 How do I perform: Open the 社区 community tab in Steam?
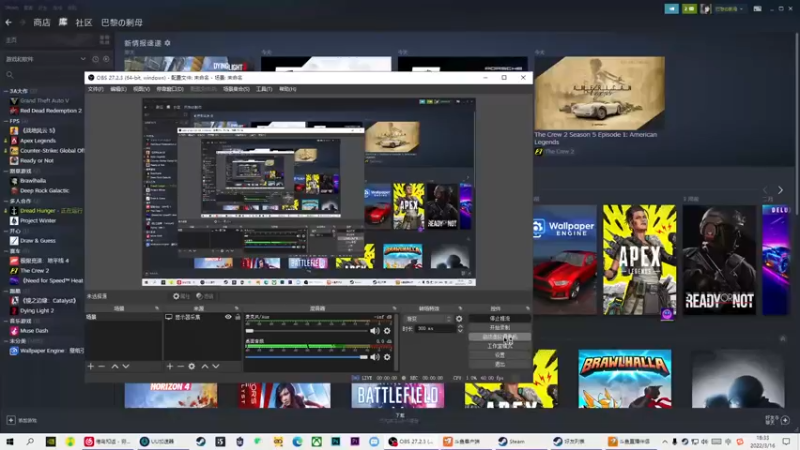[x=84, y=22]
